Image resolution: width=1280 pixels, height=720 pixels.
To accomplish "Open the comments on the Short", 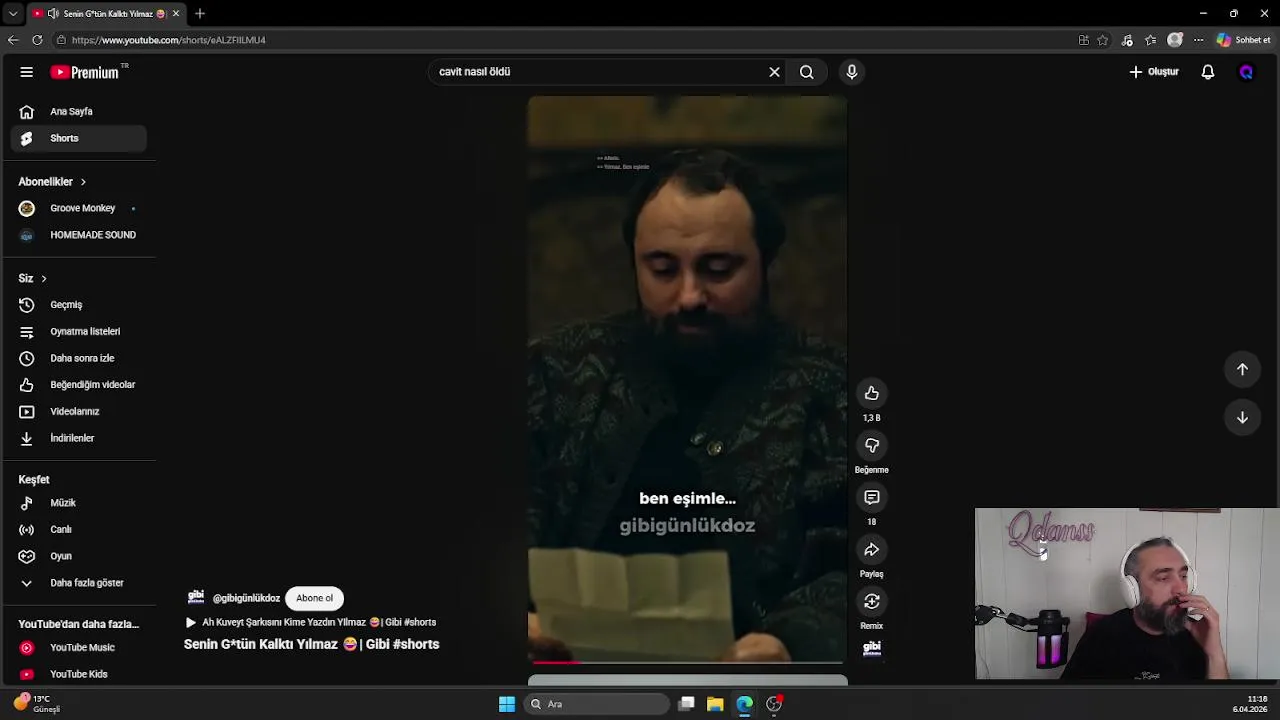I will [872, 497].
